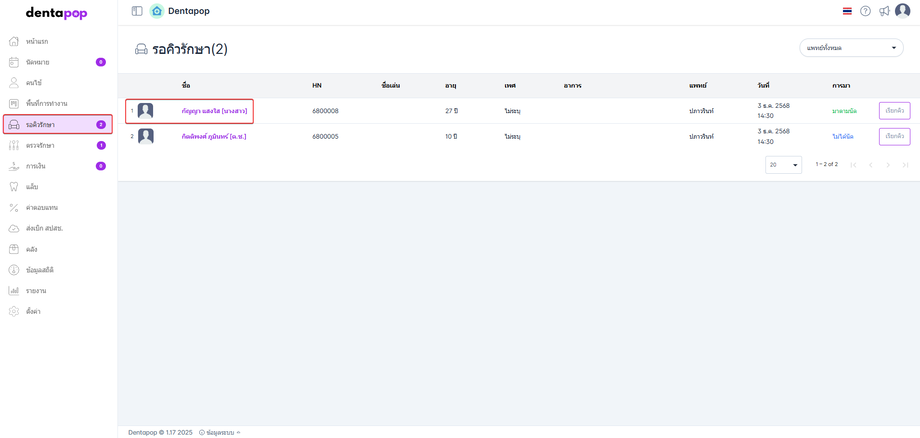Open help with the question mark icon
The height and width of the screenshot is (438, 920).
click(865, 11)
